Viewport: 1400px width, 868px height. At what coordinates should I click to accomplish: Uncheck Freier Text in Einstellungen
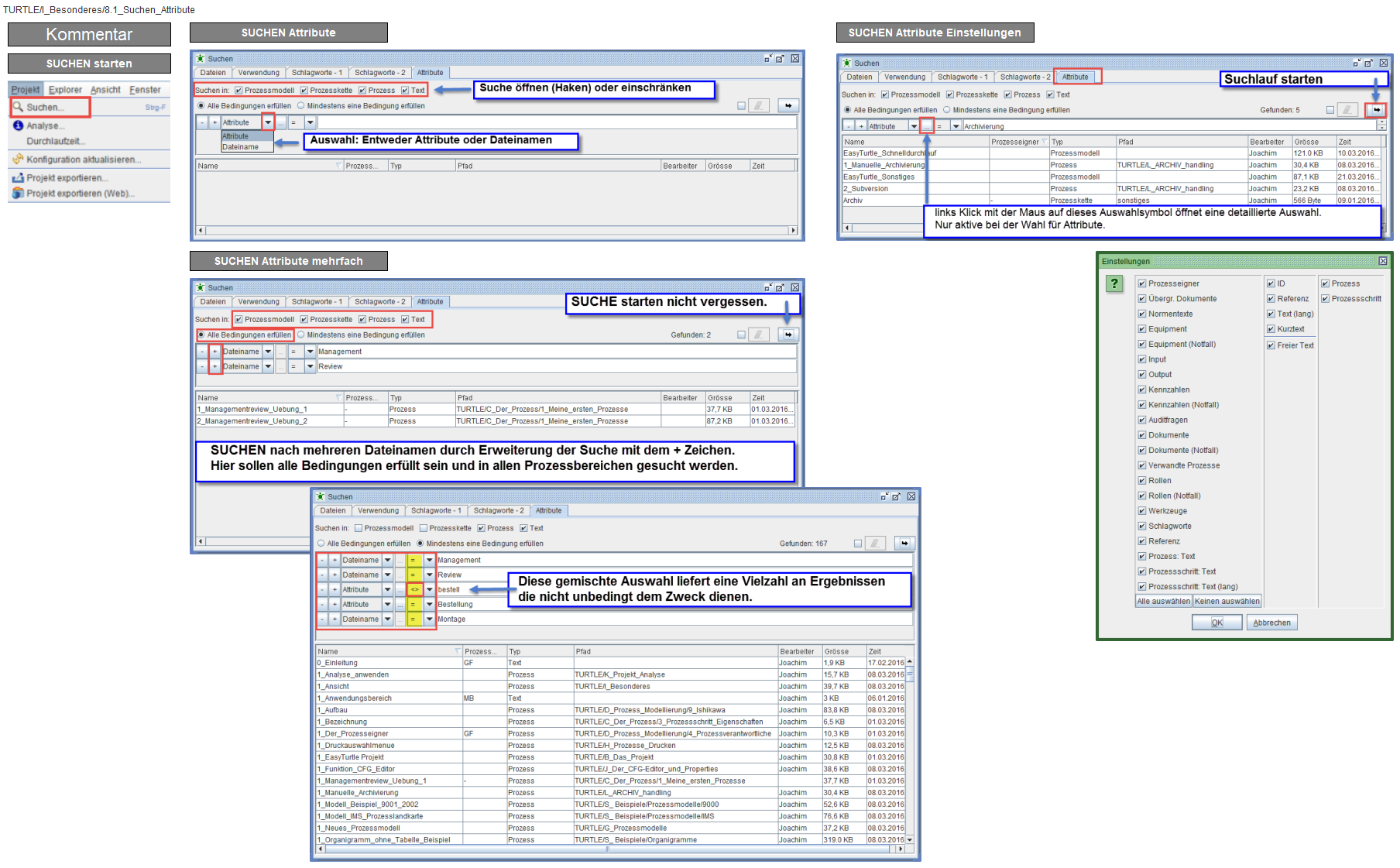click(1271, 345)
